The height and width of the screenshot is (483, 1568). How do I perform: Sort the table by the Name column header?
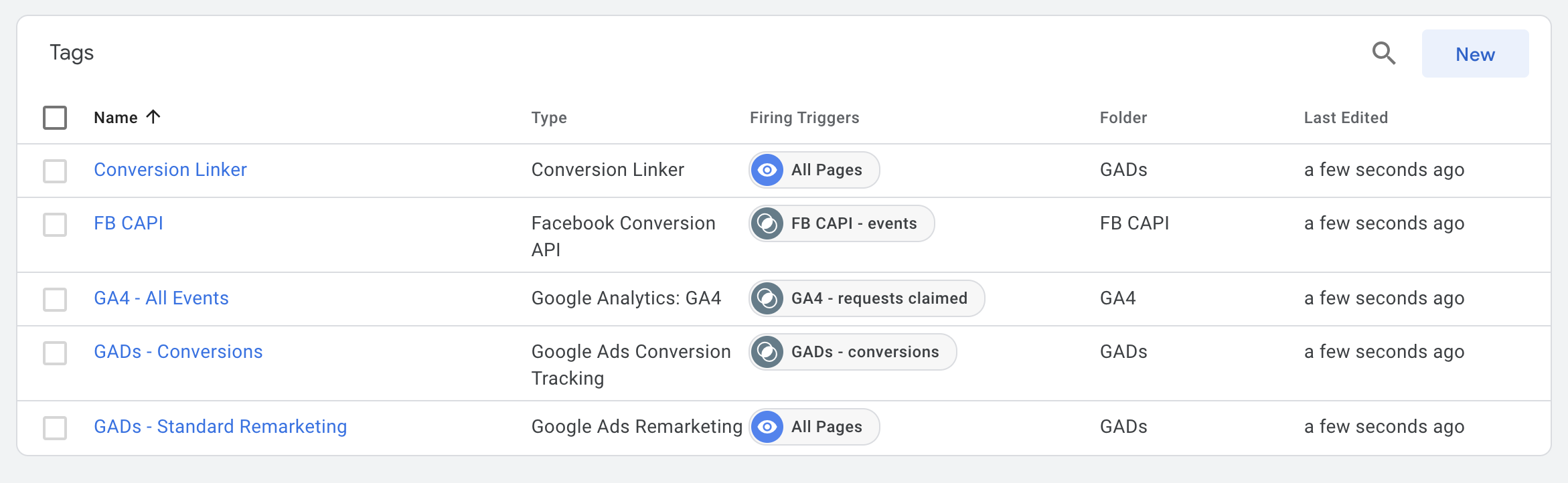pos(116,118)
